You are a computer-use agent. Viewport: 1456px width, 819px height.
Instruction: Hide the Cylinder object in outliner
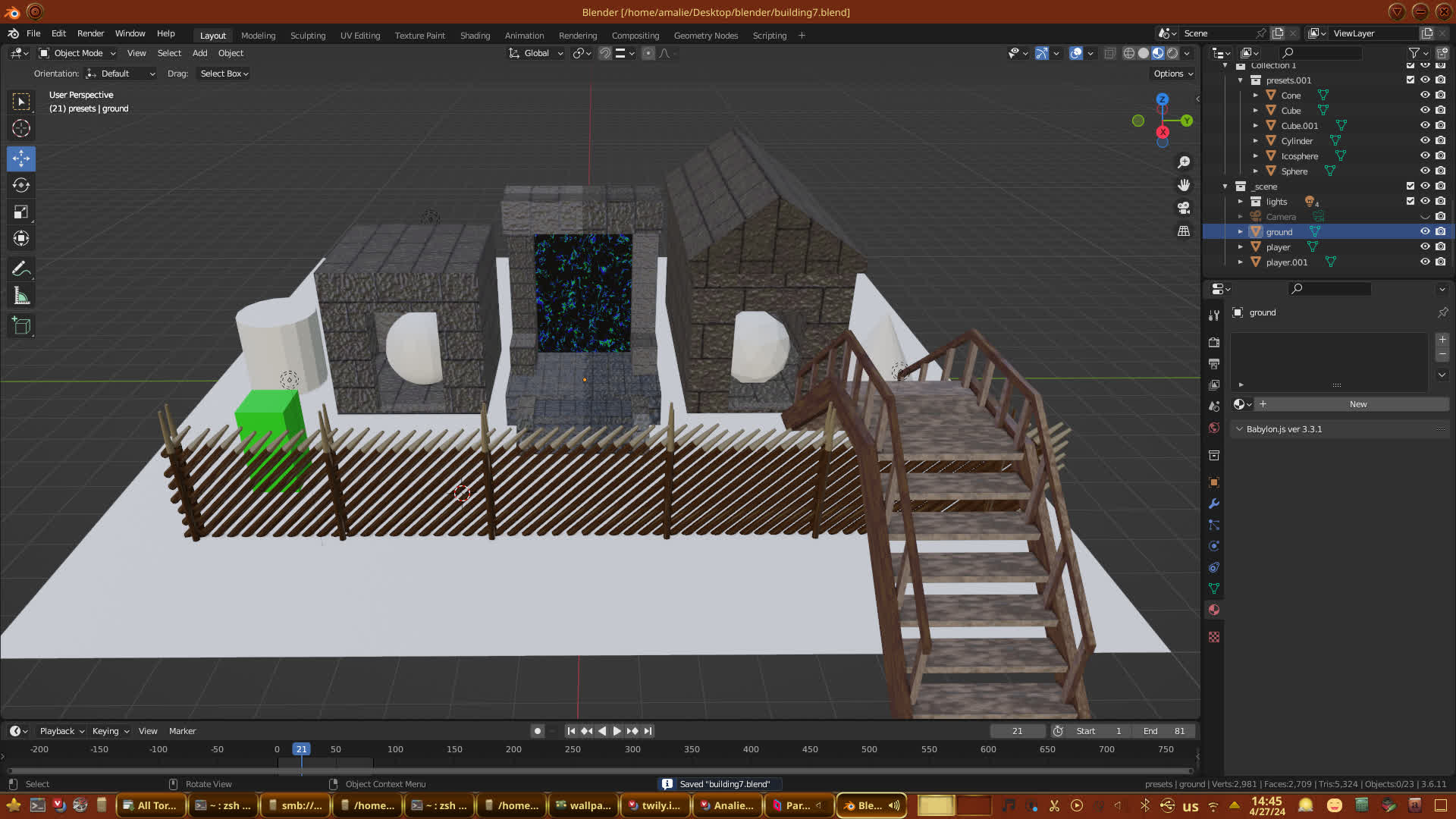(1425, 141)
